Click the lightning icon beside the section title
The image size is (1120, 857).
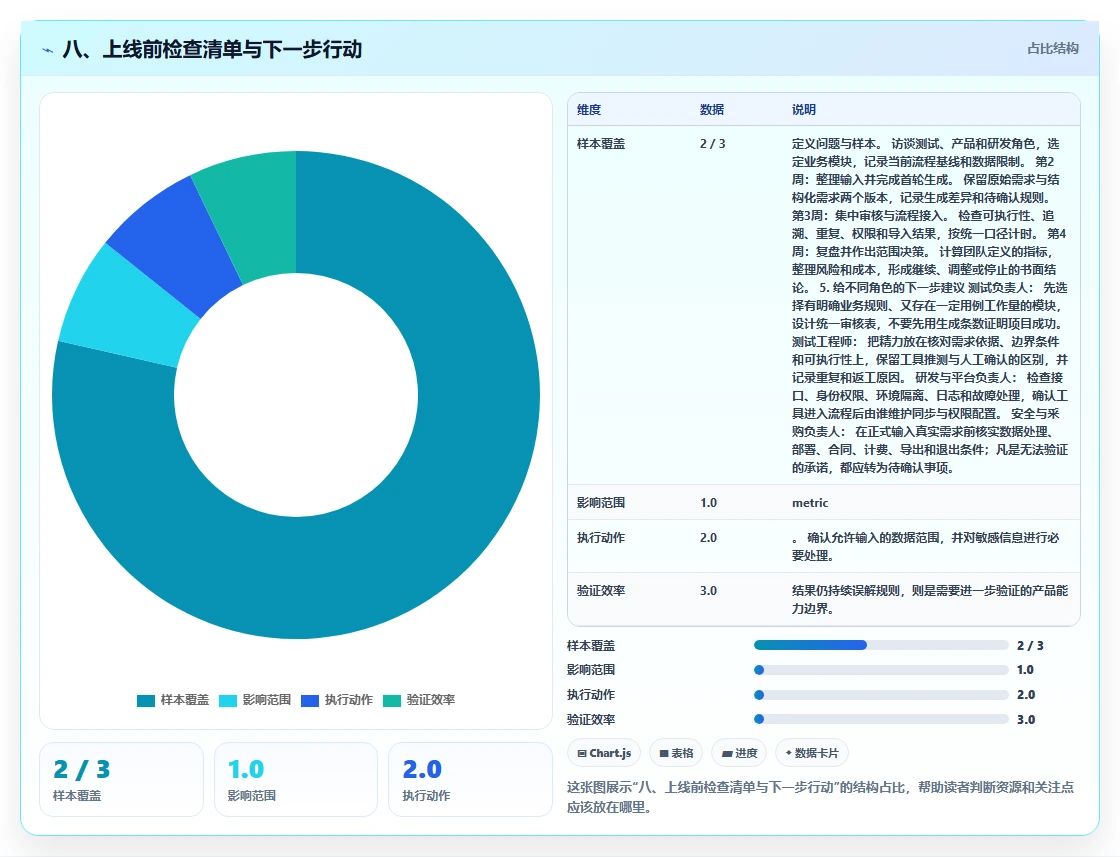[x=48, y=50]
